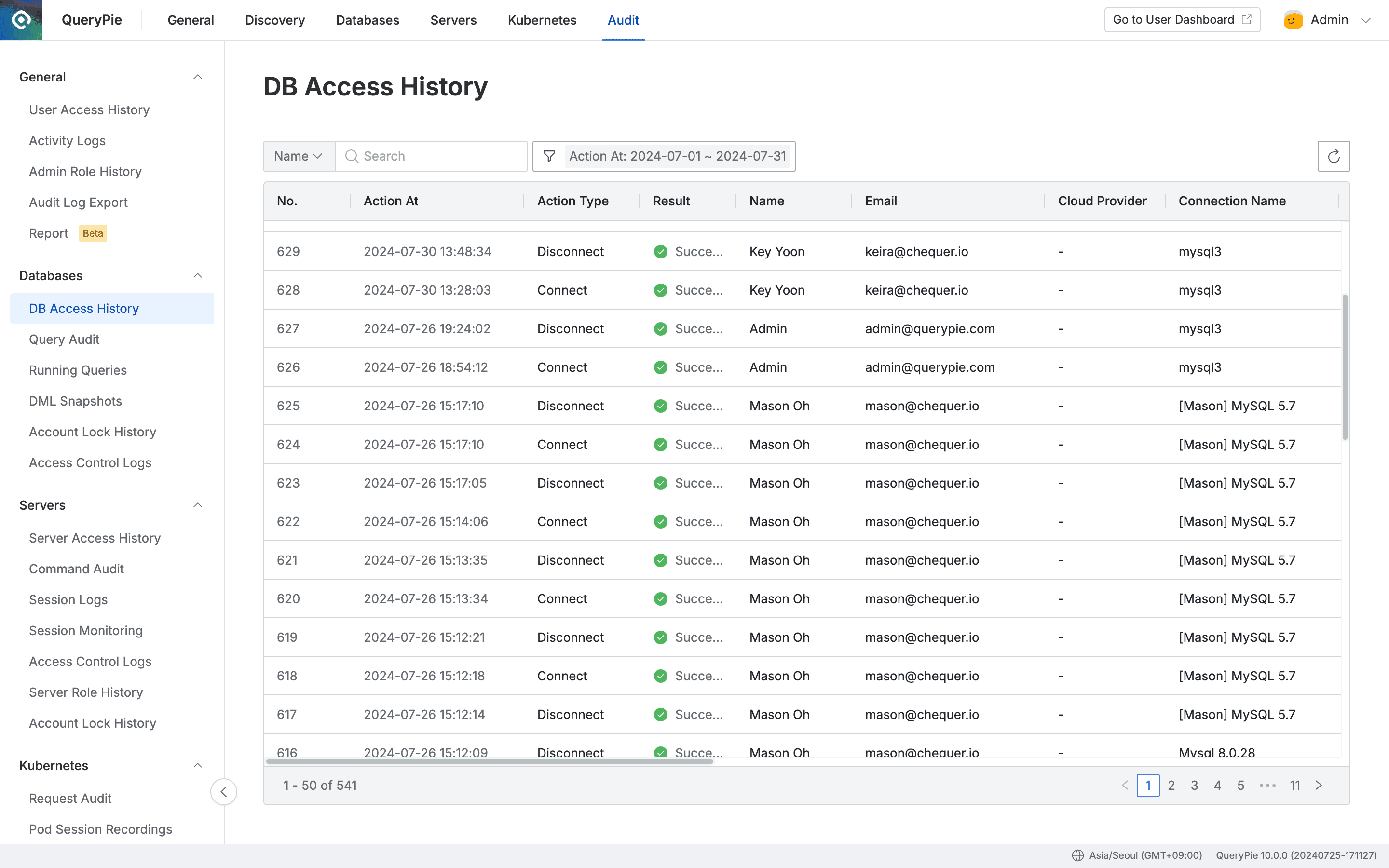Open the filter funnel icon
The width and height of the screenshot is (1389, 868).
[549, 156]
